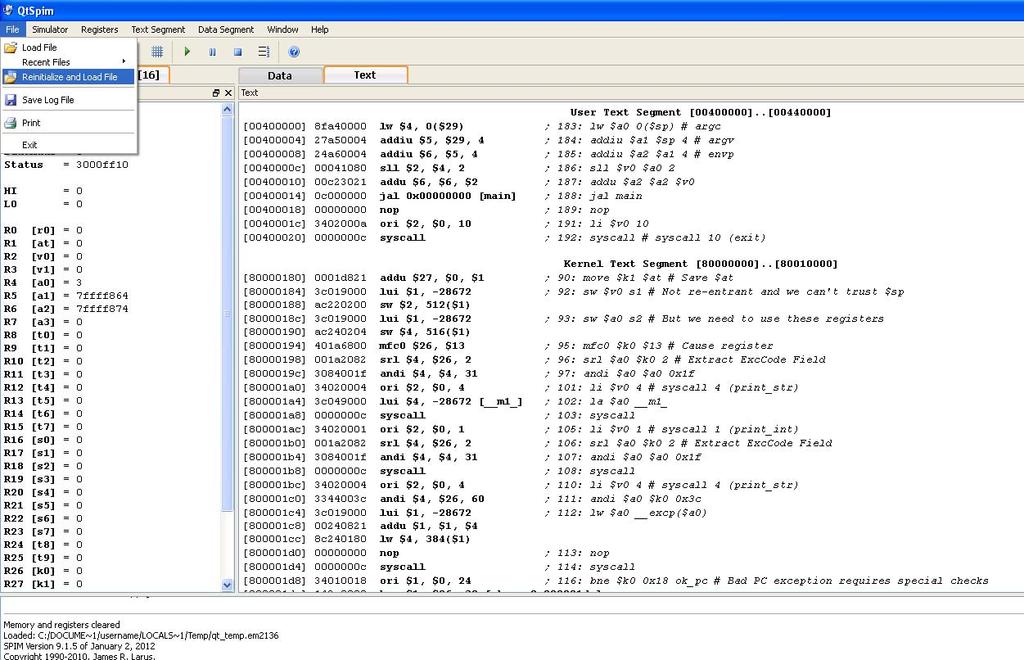Click the User Text Segment header line
1024x660 pixels.
click(x=701, y=112)
